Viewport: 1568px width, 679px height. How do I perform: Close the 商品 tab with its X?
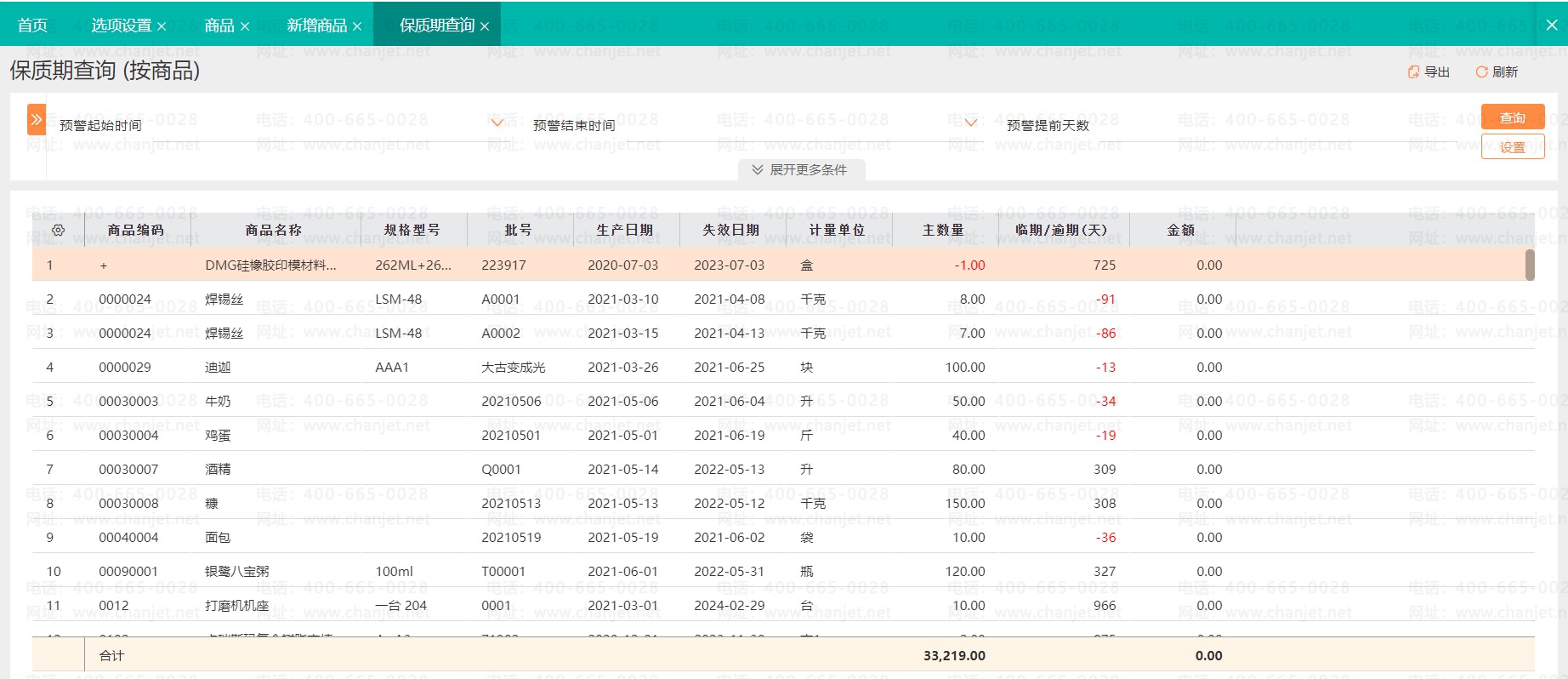click(x=245, y=26)
